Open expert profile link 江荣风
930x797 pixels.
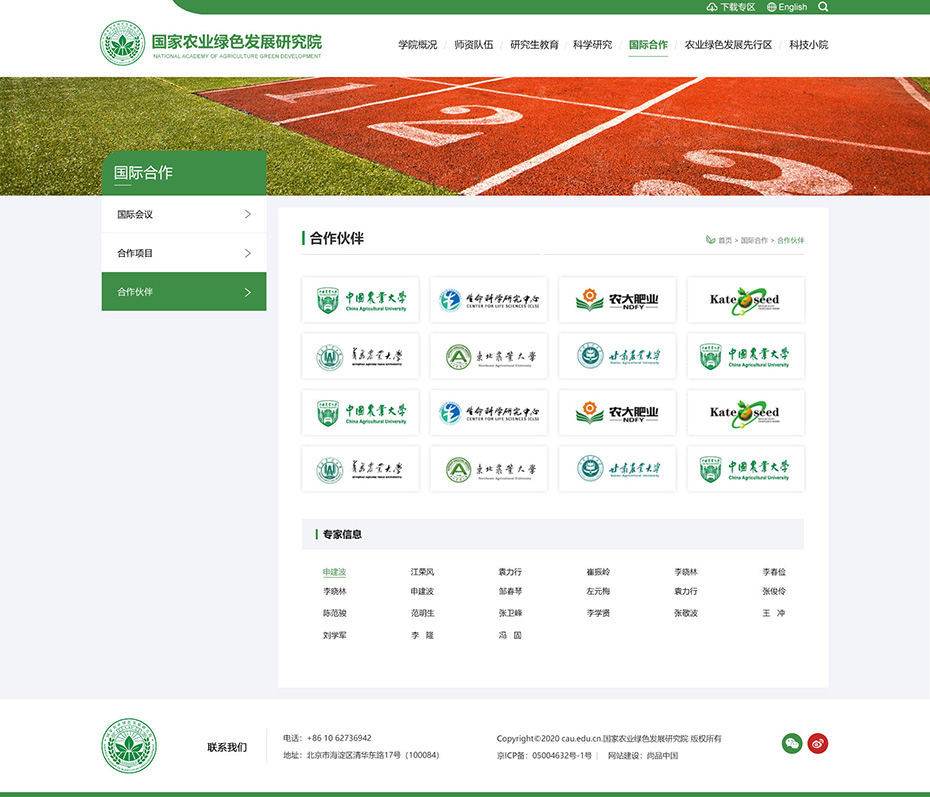pos(422,572)
